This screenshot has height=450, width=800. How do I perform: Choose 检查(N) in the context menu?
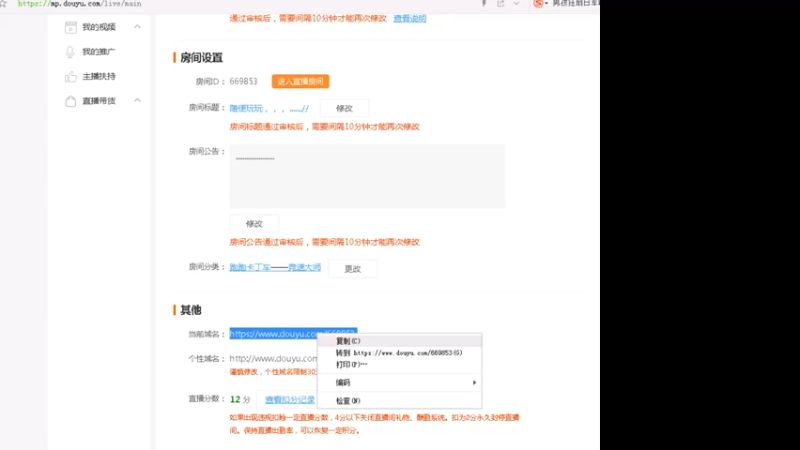[399, 401]
